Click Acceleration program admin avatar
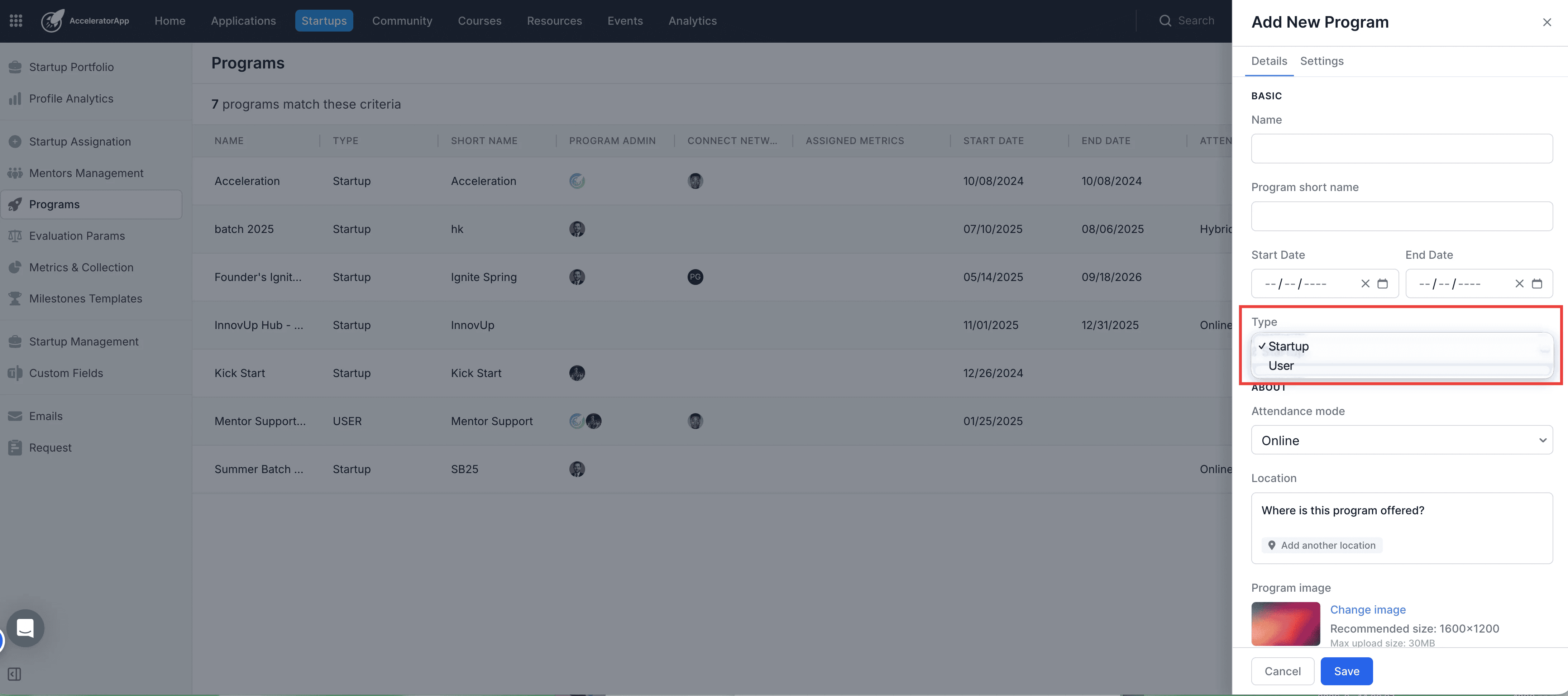This screenshot has width=1568, height=696. [577, 181]
